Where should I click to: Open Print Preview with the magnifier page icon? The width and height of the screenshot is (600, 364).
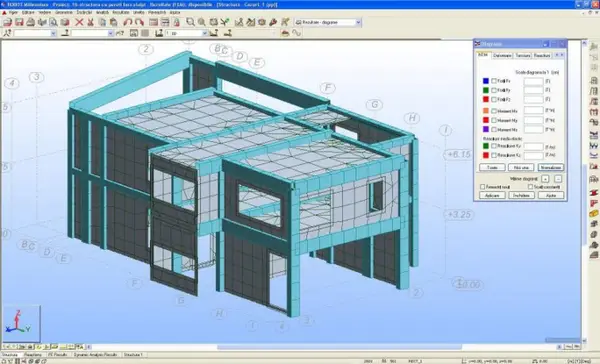(x=53, y=22)
